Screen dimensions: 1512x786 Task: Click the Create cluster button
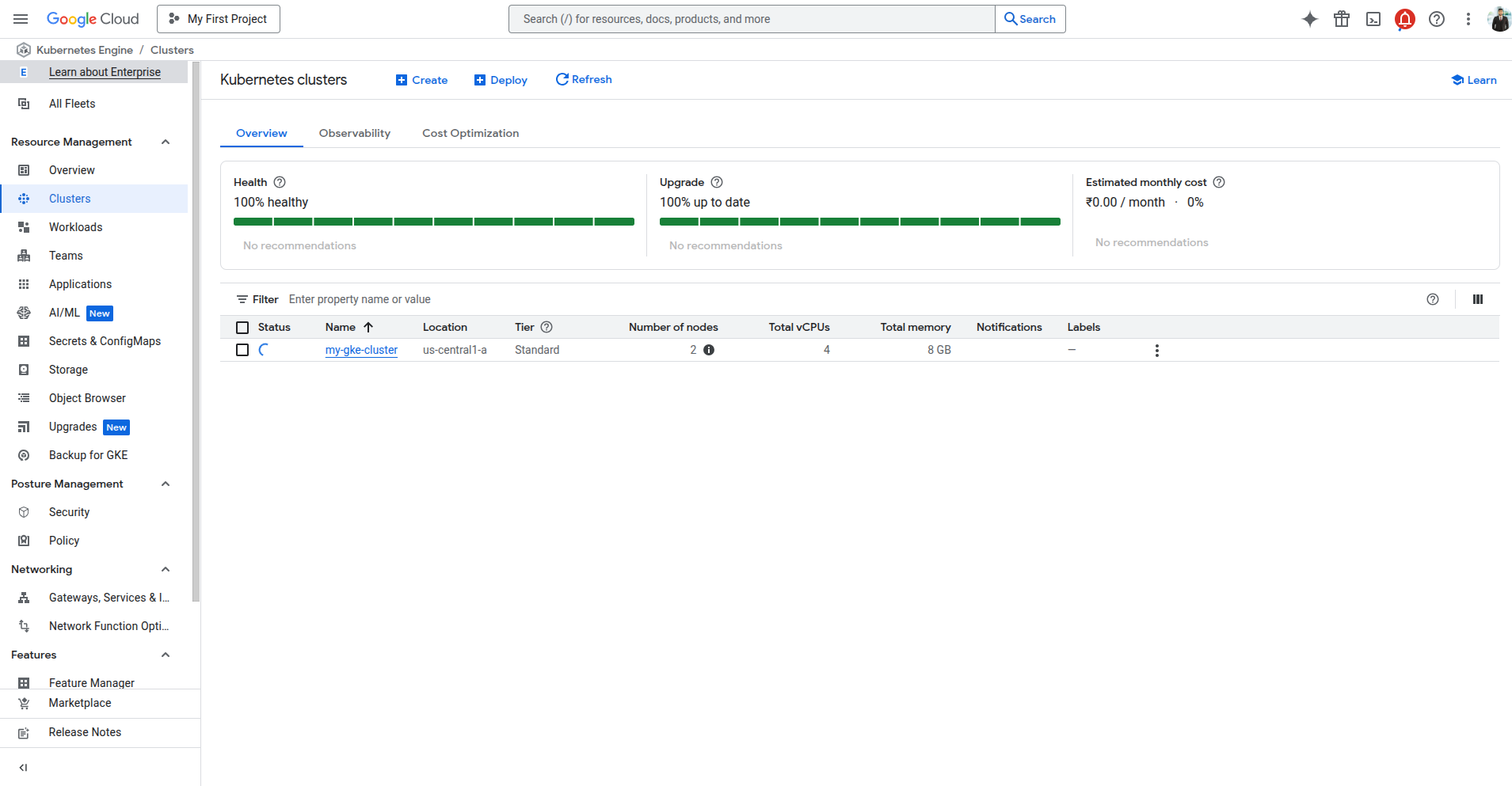click(x=421, y=80)
